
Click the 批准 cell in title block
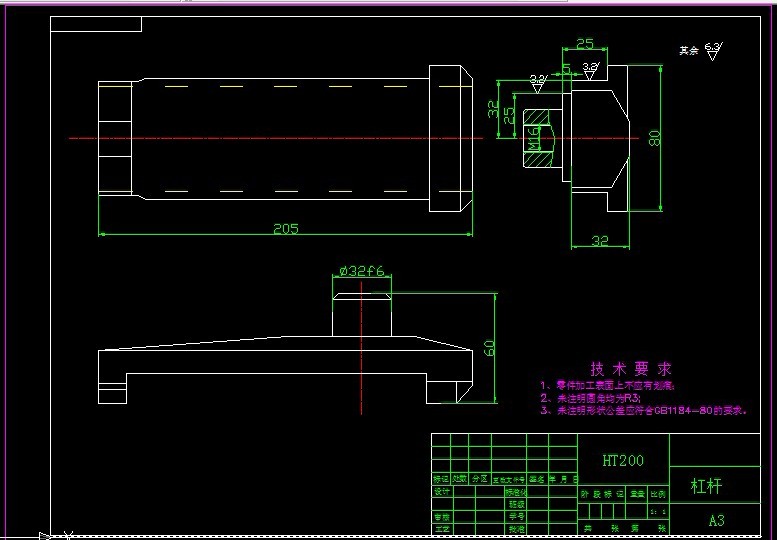coord(516,529)
